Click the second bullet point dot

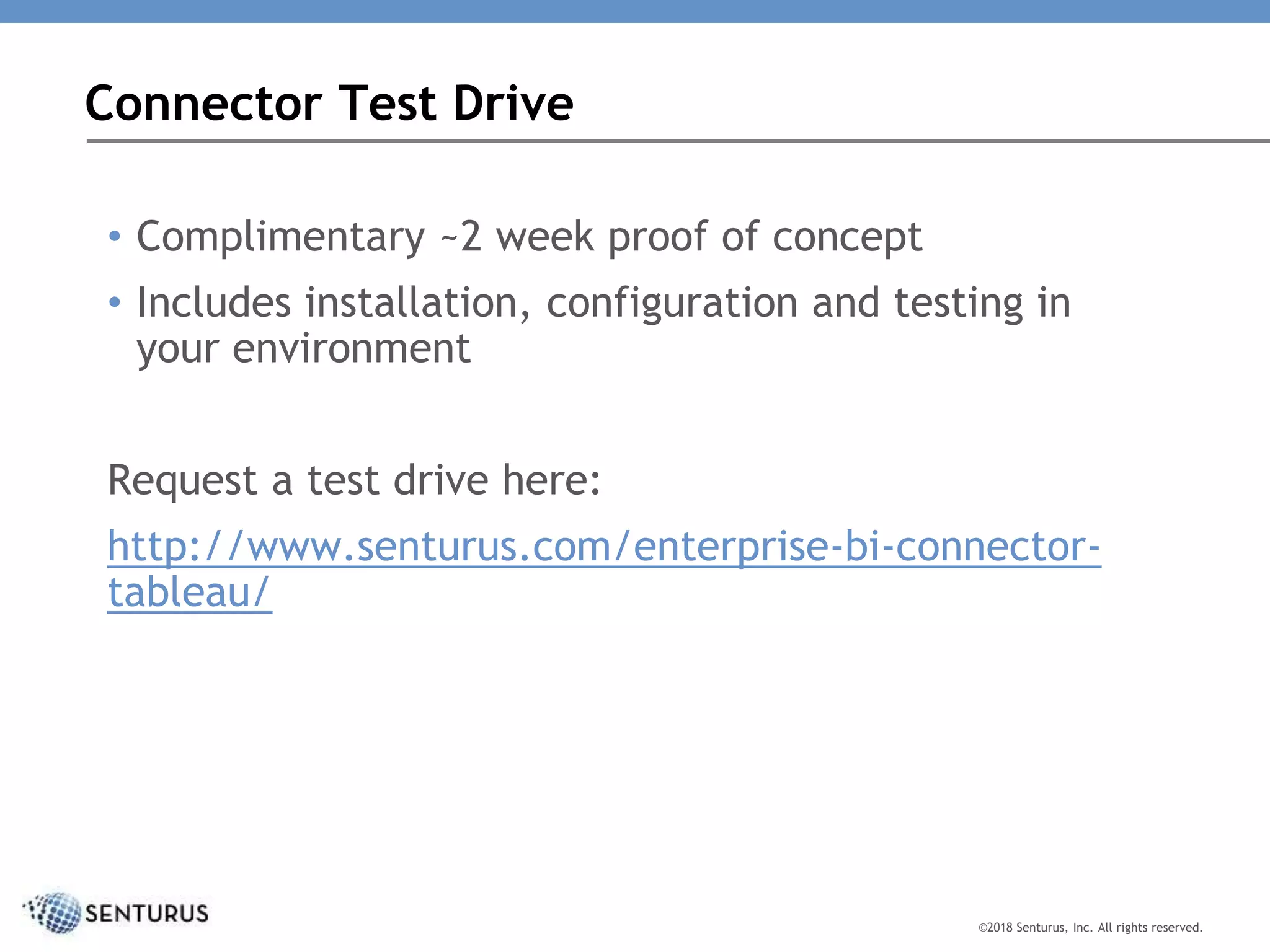[114, 302]
